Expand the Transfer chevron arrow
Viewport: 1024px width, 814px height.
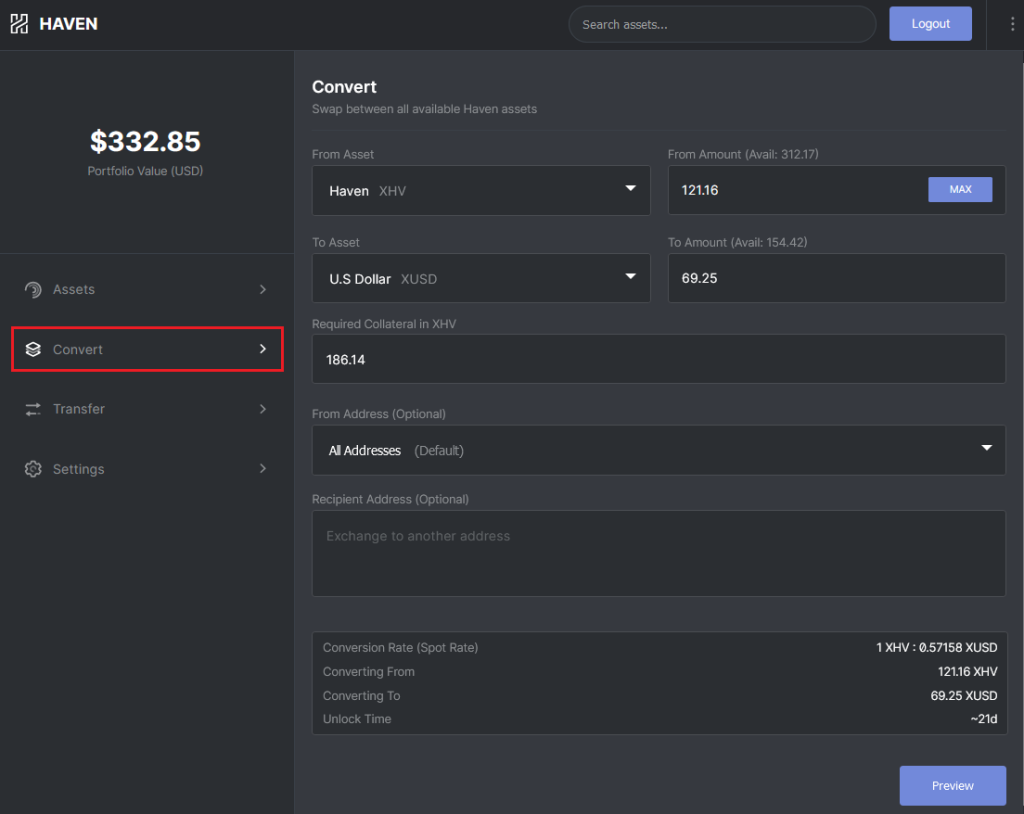tap(263, 409)
